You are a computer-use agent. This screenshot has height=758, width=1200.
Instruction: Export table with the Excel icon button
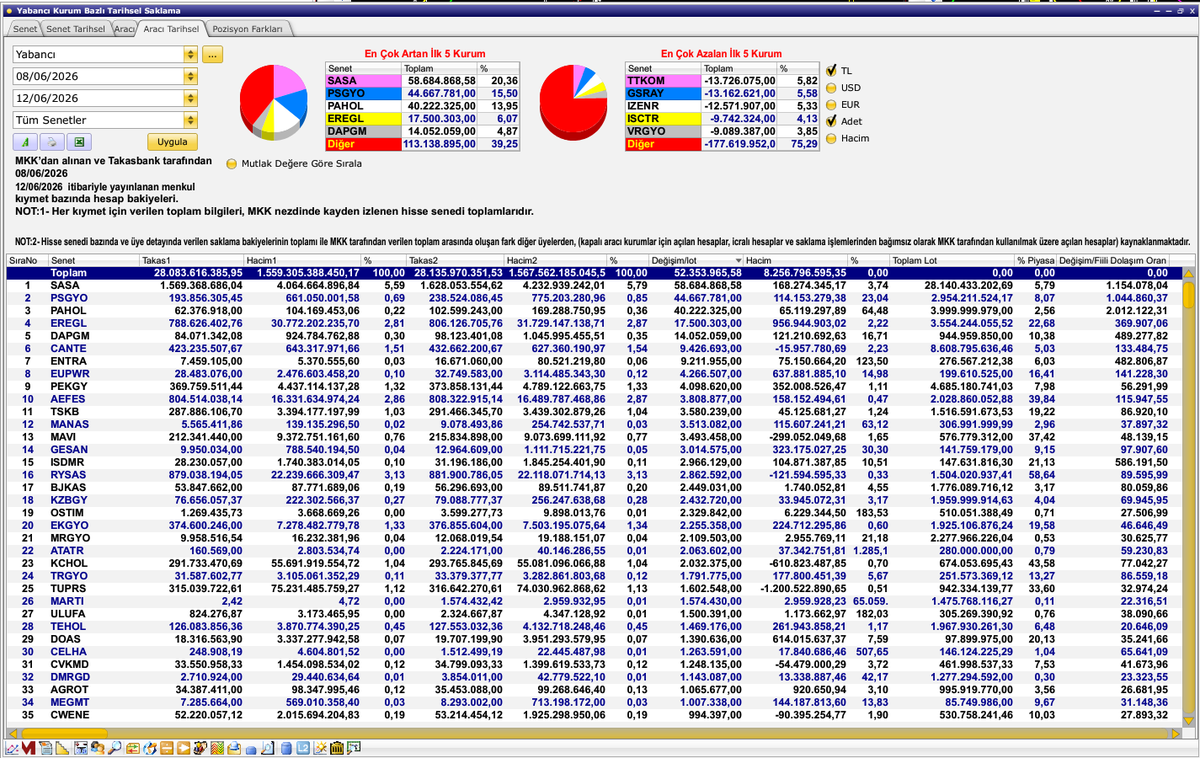coord(78,142)
